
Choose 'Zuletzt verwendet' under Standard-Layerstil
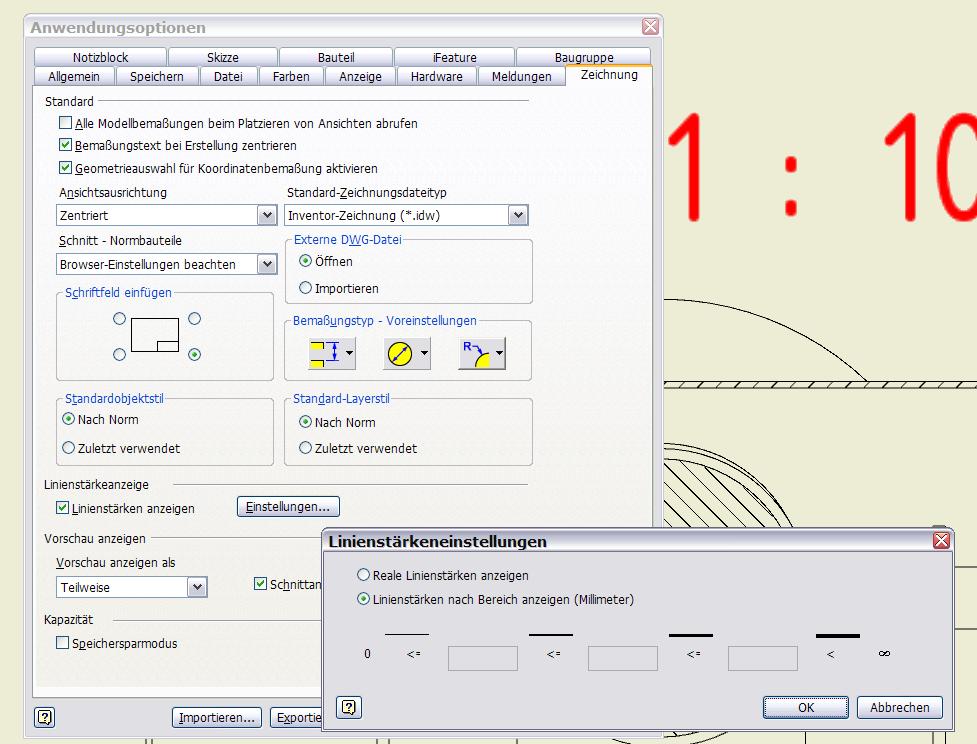click(305, 448)
